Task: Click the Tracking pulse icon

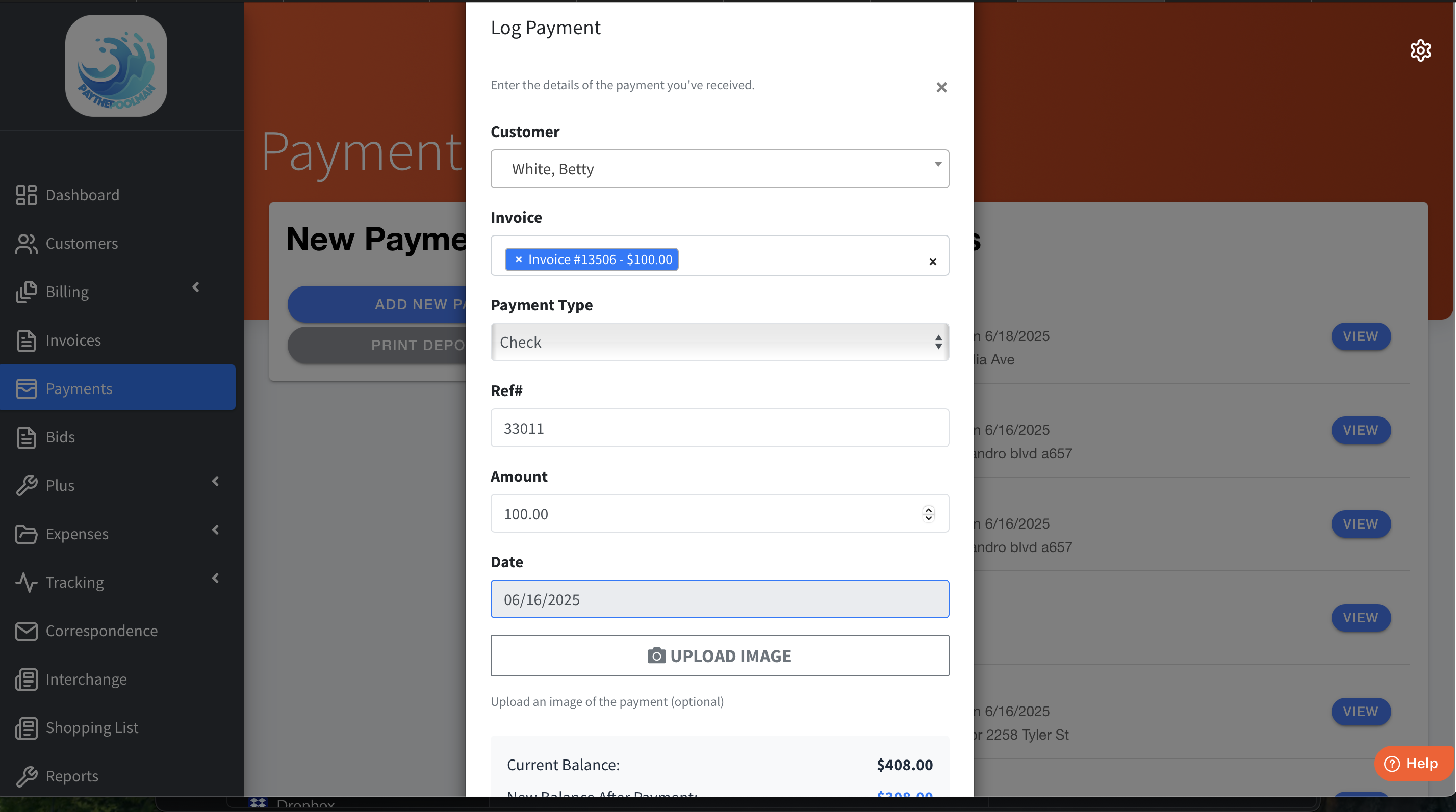Action: 26,582
